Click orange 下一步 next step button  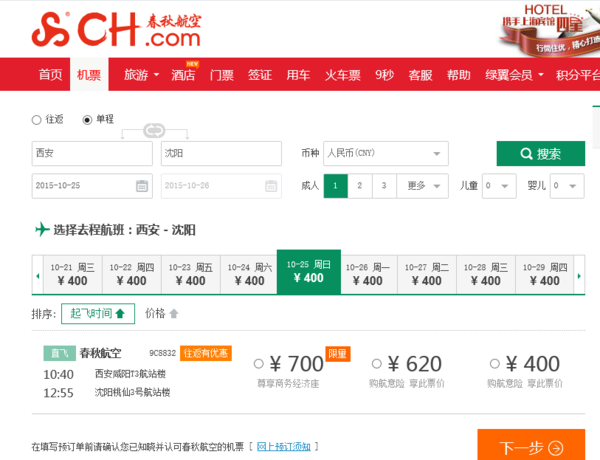point(531,446)
